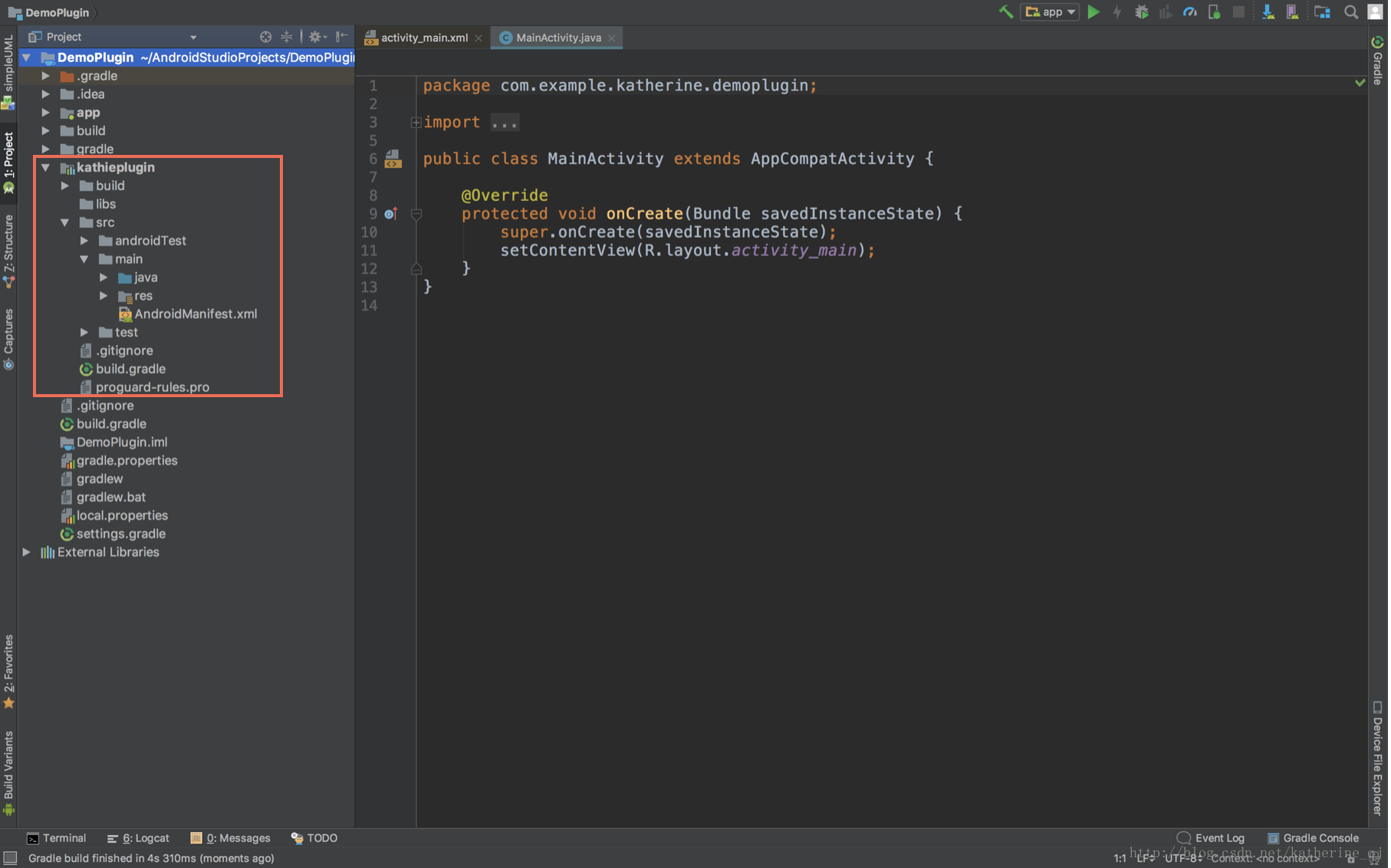Open the Logcat tool window
The height and width of the screenshot is (868, 1391).
point(139,838)
